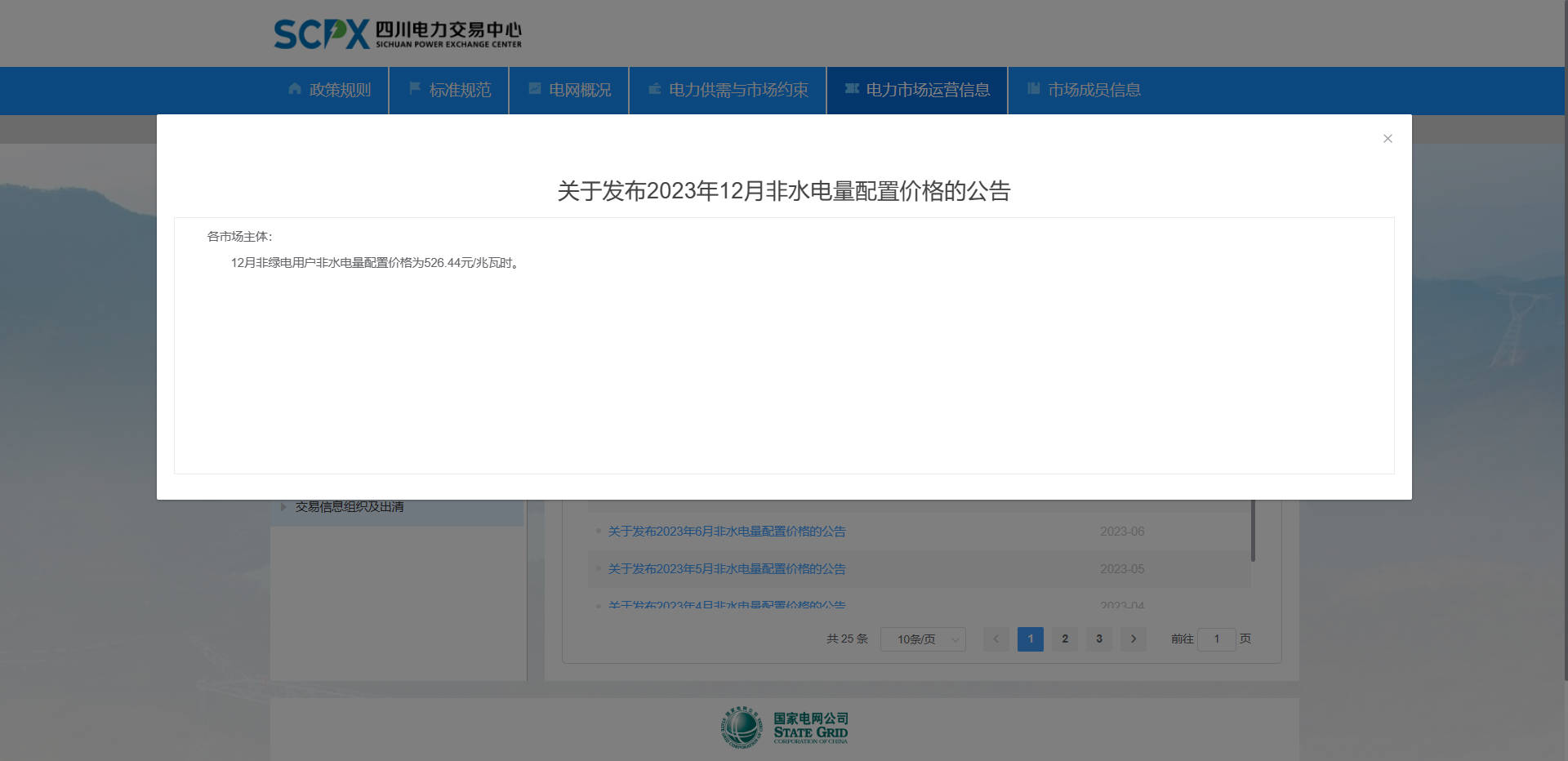
Task: Click the text 各市场主体:
Action: tap(239, 237)
